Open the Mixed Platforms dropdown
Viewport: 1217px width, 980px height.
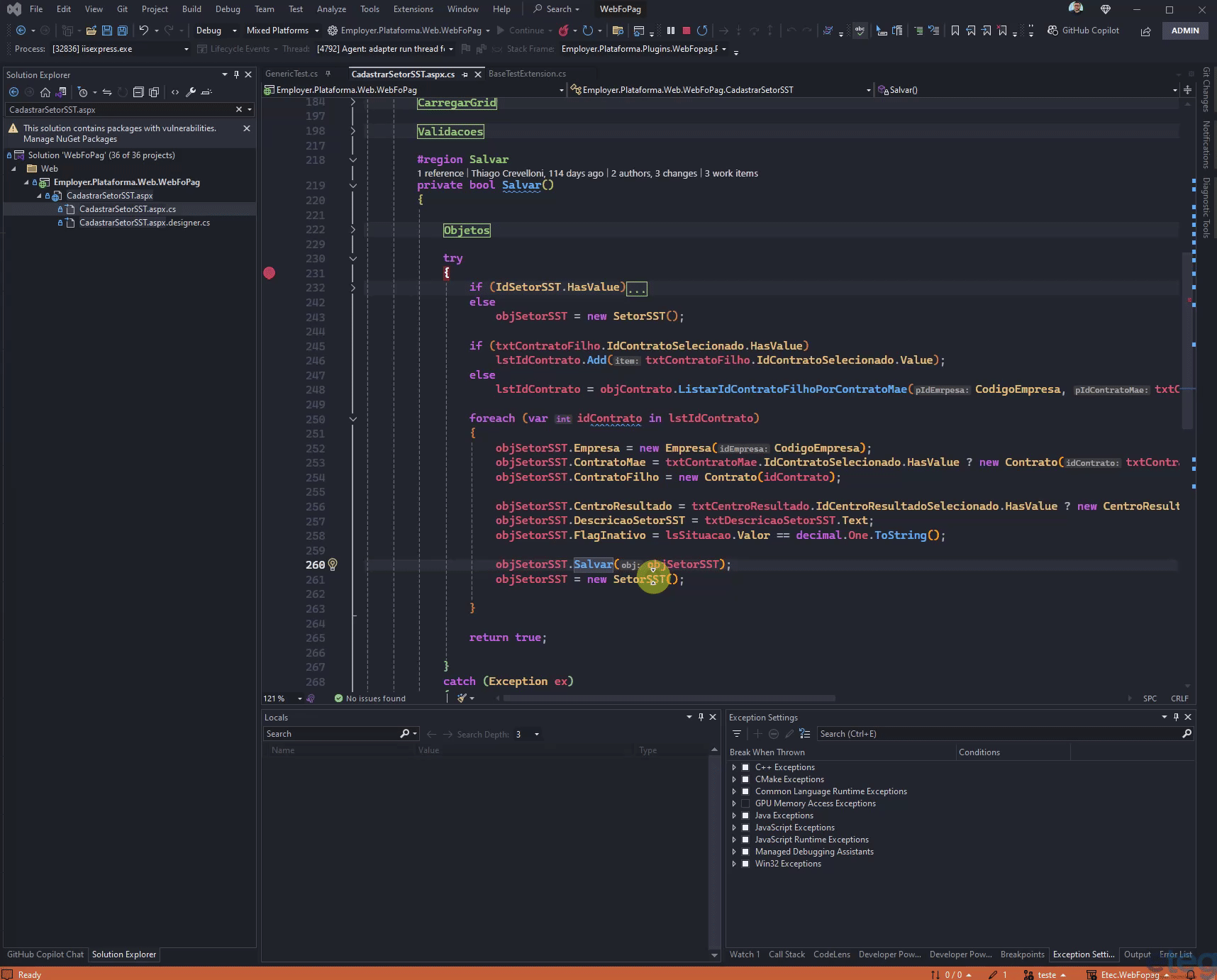(282, 30)
